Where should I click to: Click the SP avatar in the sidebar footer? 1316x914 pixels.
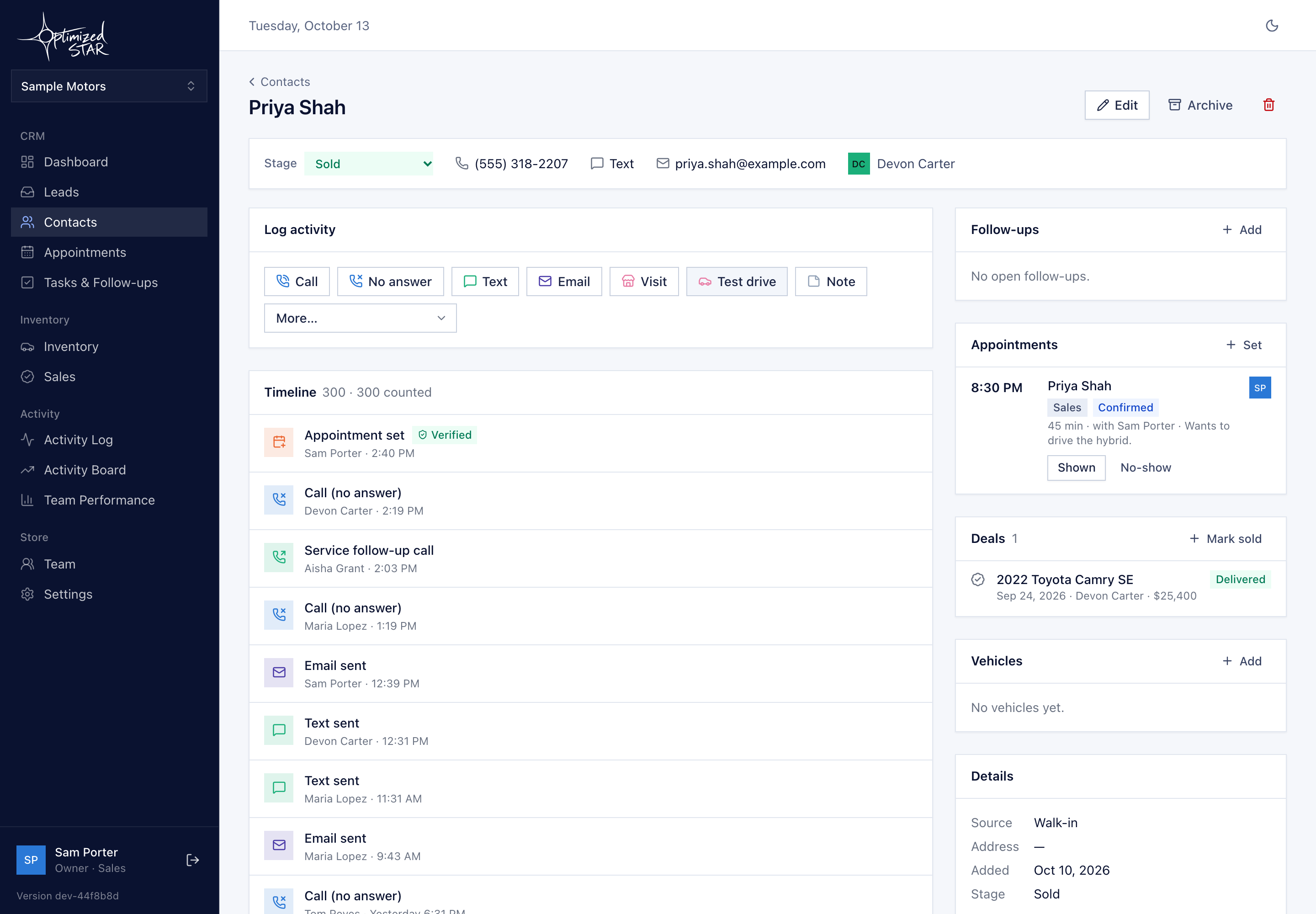pos(31,860)
